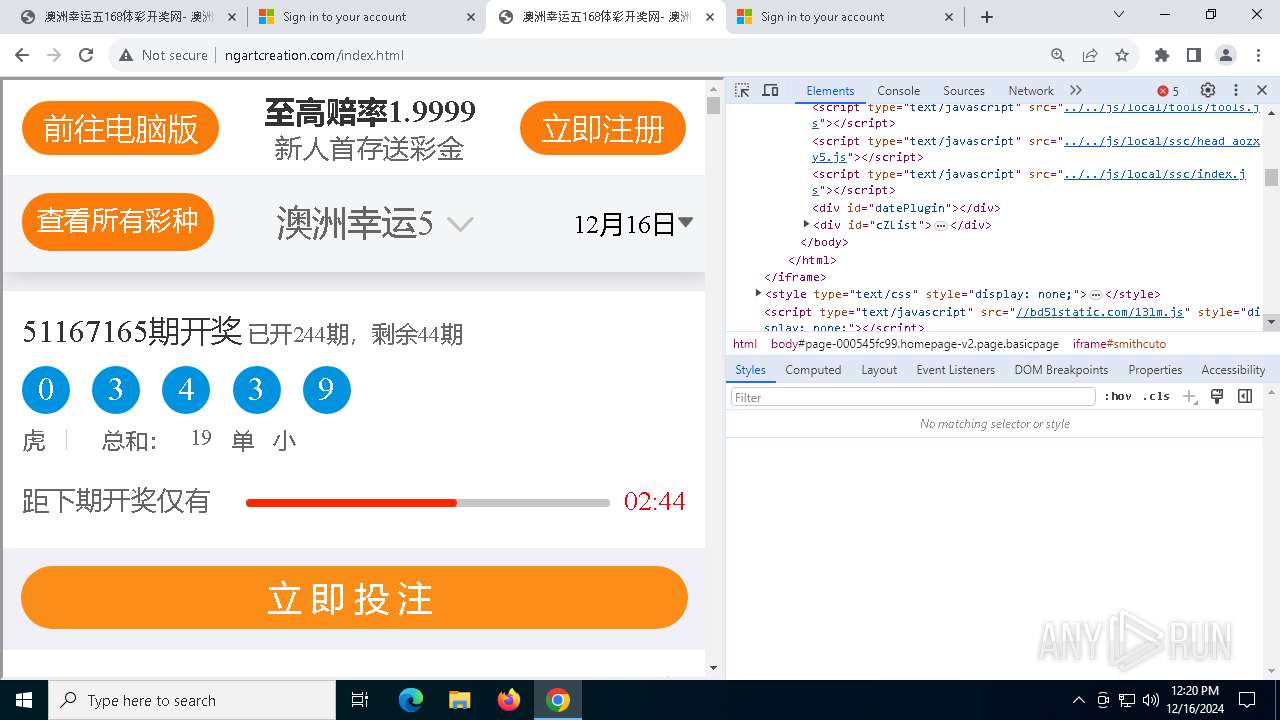Click the 前往电脑版 button
This screenshot has width=1280, height=720.
[120, 128]
